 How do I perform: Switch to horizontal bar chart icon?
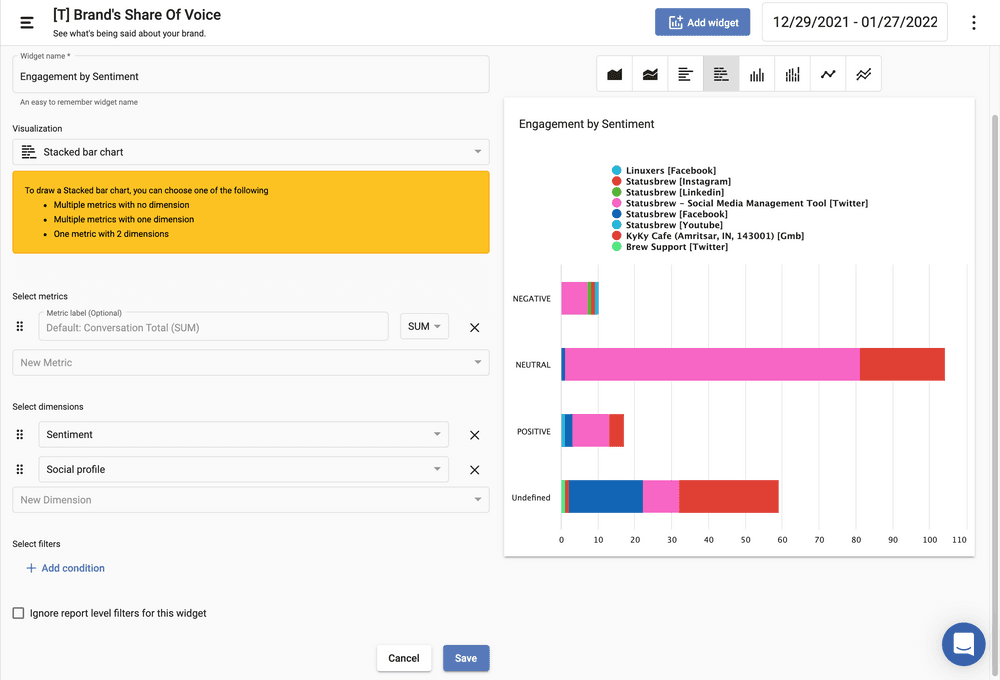685,74
